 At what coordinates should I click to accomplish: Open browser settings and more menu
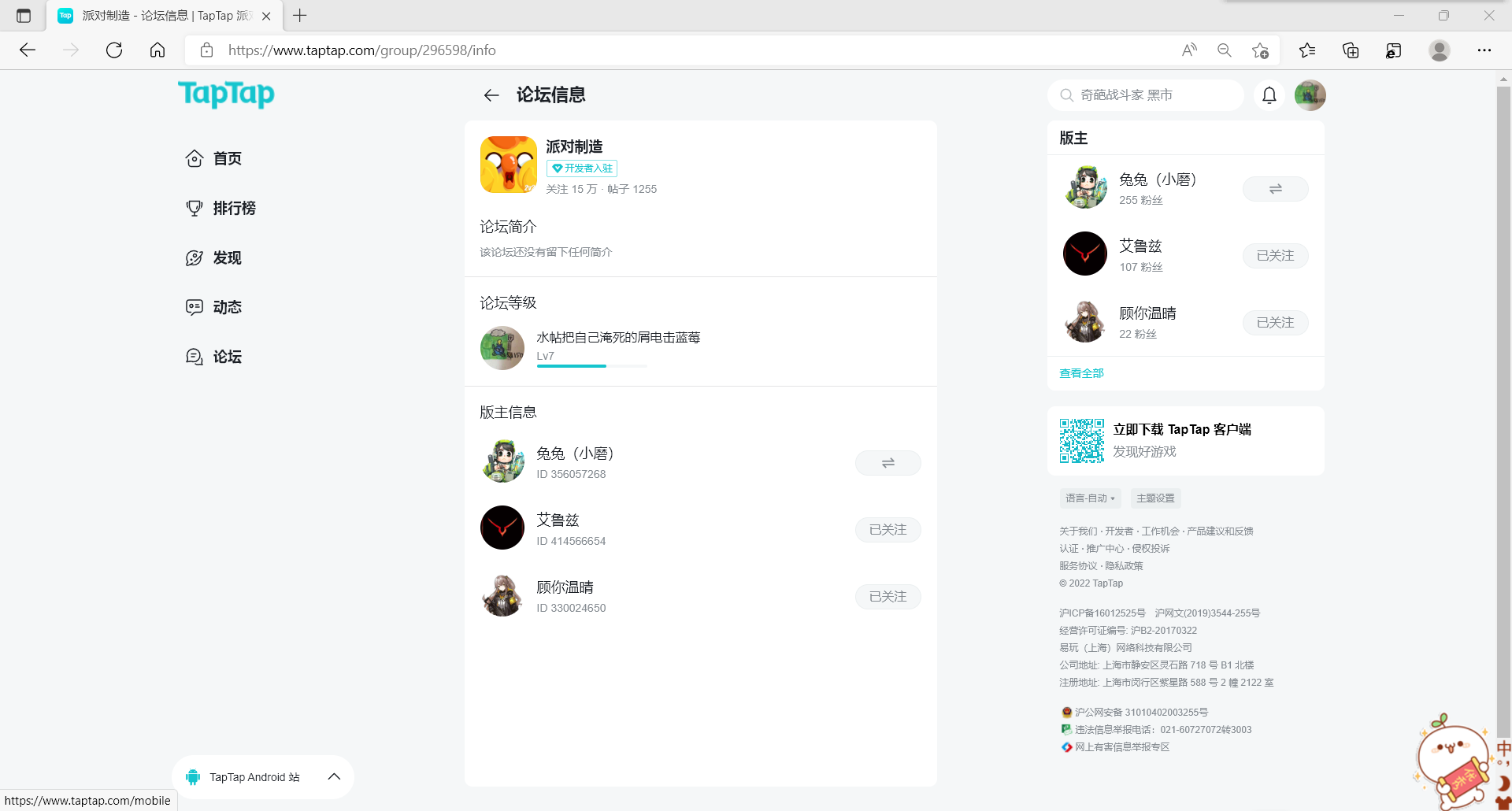click(1484, 50)
